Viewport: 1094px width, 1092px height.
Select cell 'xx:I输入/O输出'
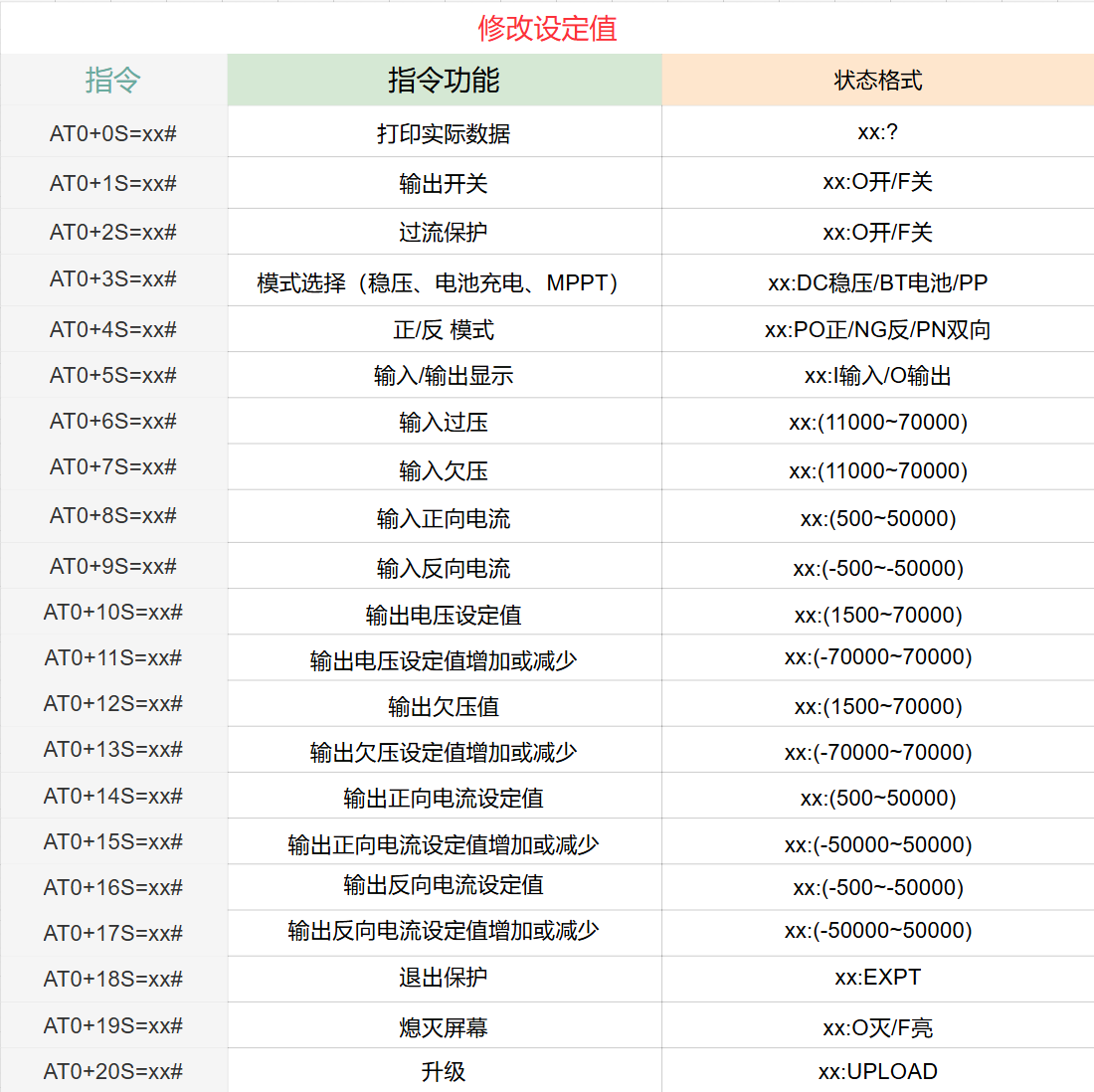click(878, 375)
